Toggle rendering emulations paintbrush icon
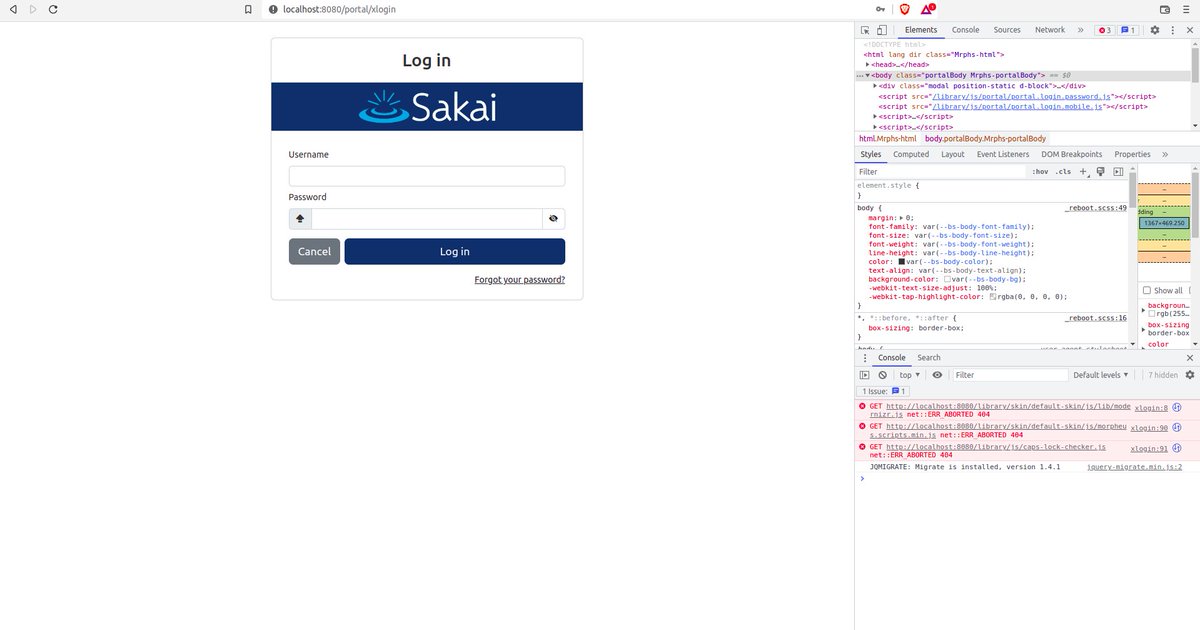Image resolution: width=1200 pixels, height=630 pixels. pyautogui.click(x=1100, y=172)
